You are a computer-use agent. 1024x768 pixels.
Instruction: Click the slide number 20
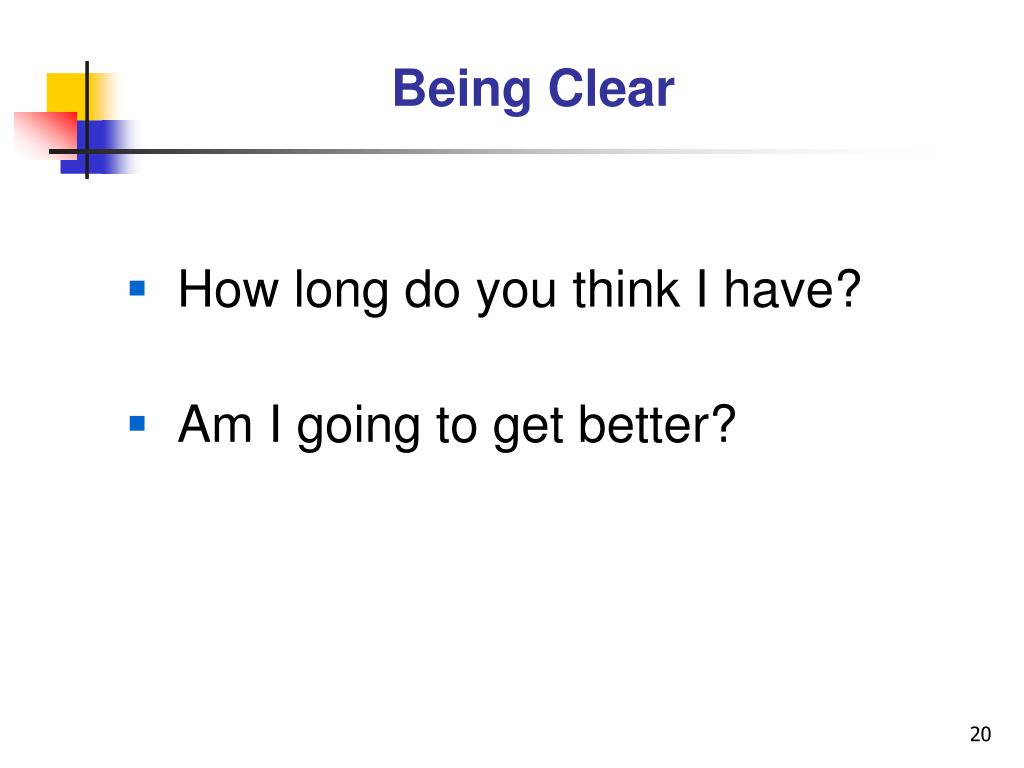click(x=980, y=734)
